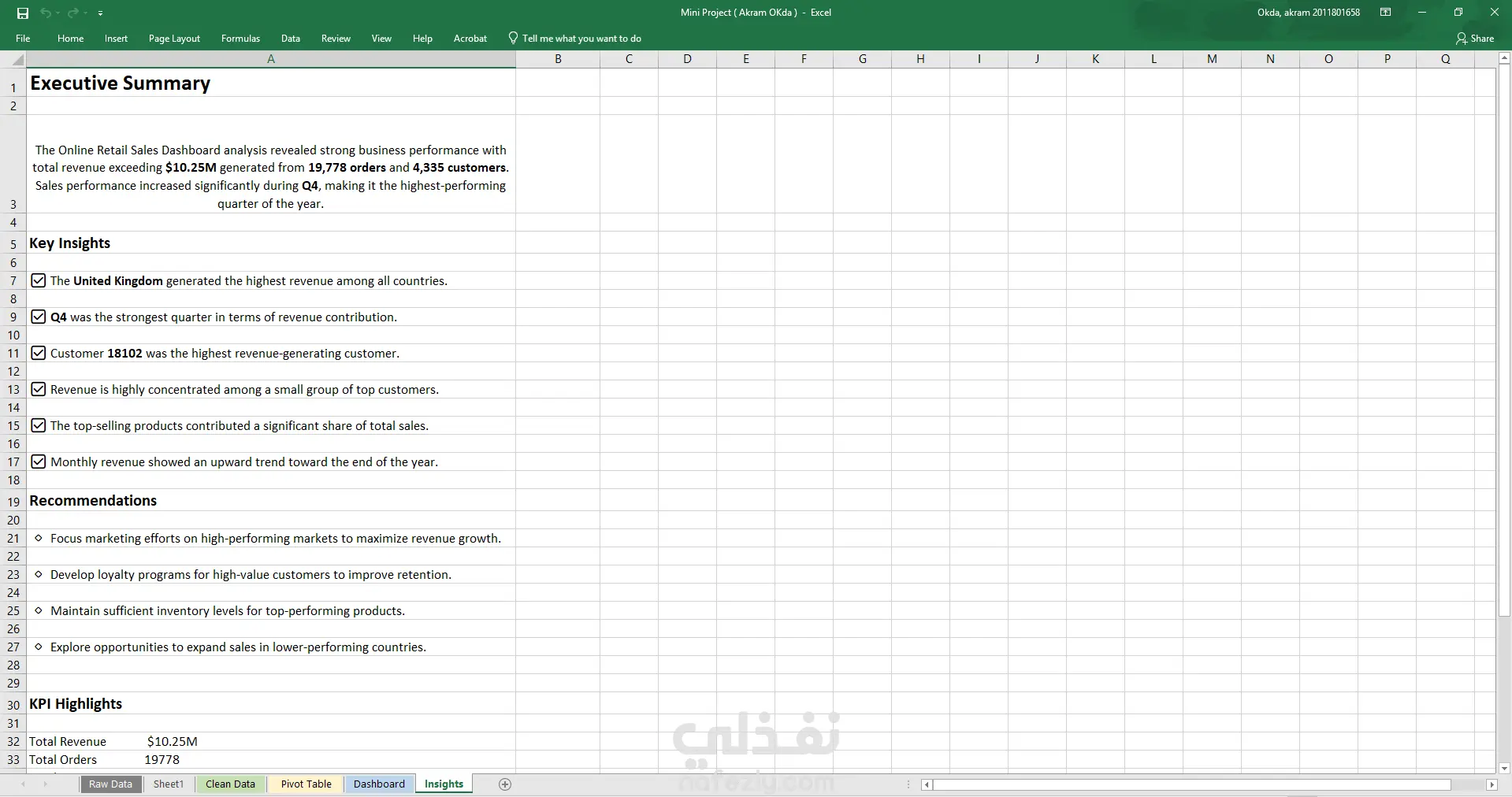Expand Customize Quick Access Toolbar dropdown
The image size is (1512, 797).
[x=100, y=13]
